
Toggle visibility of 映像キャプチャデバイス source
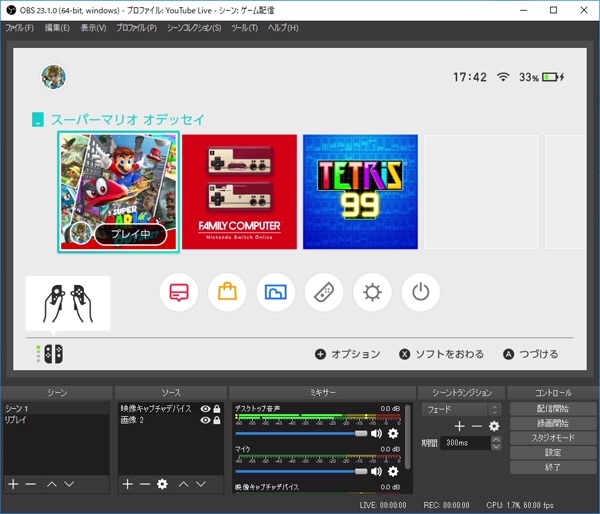[x=205, y=409]
